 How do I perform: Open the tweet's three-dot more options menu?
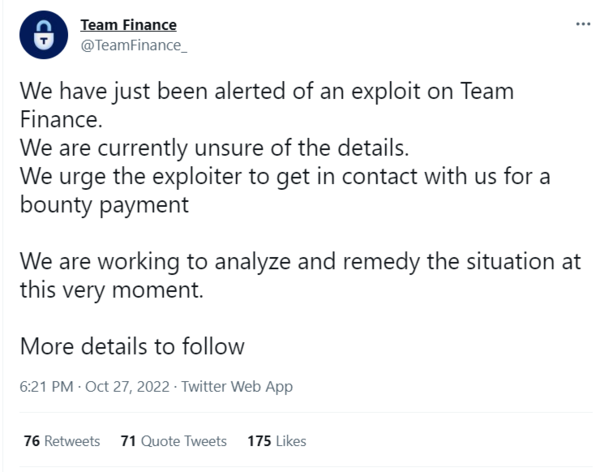coord(583,24)
